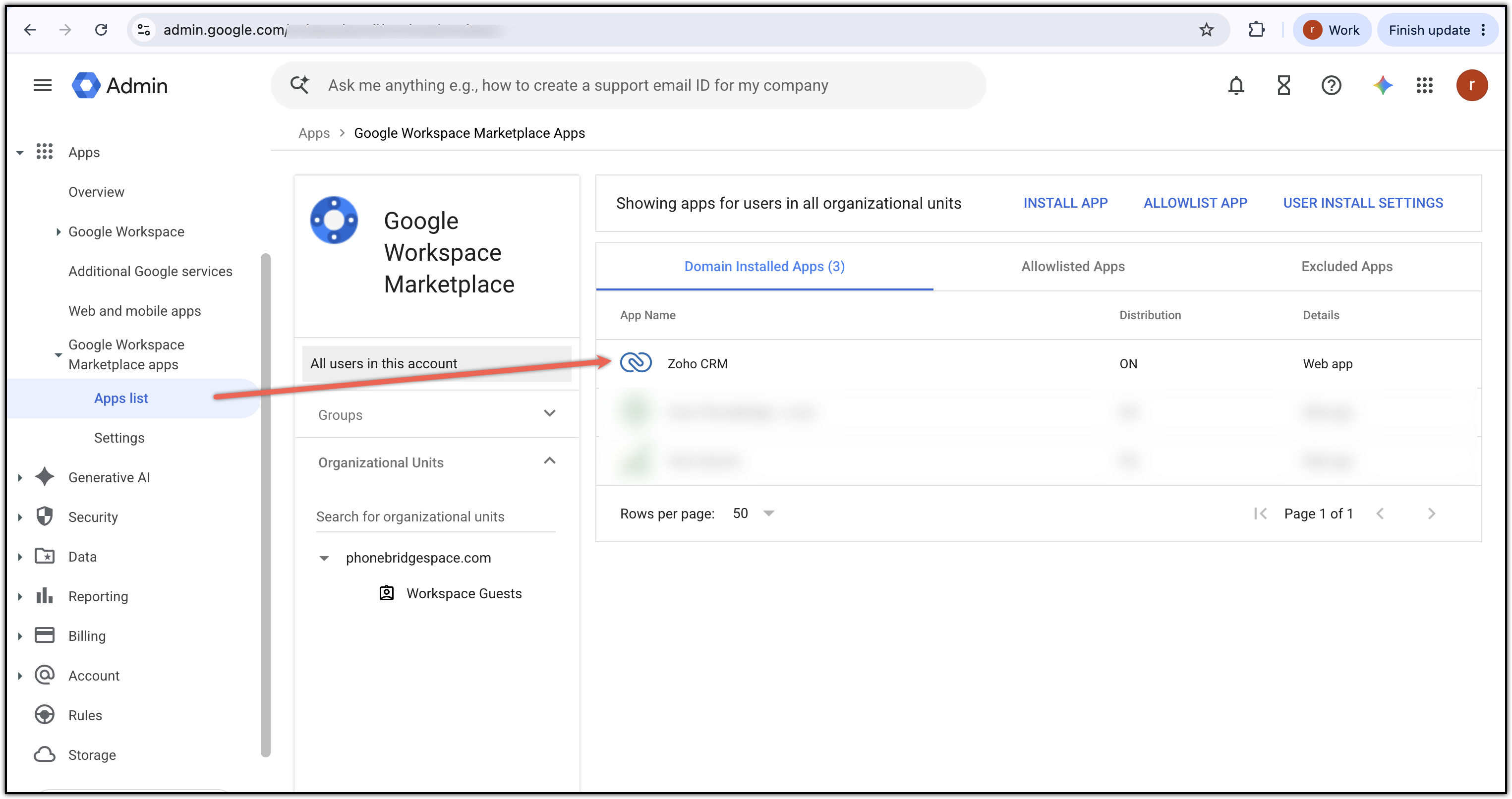Open the help question mark icon
The image size is (1512, 799).
tap(1331, 86)
